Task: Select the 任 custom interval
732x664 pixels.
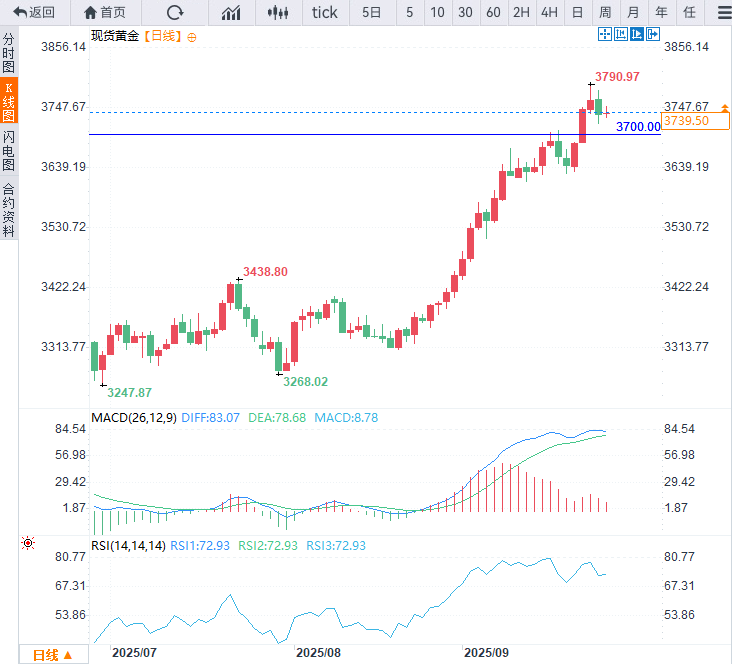Action: click(690, 12)
